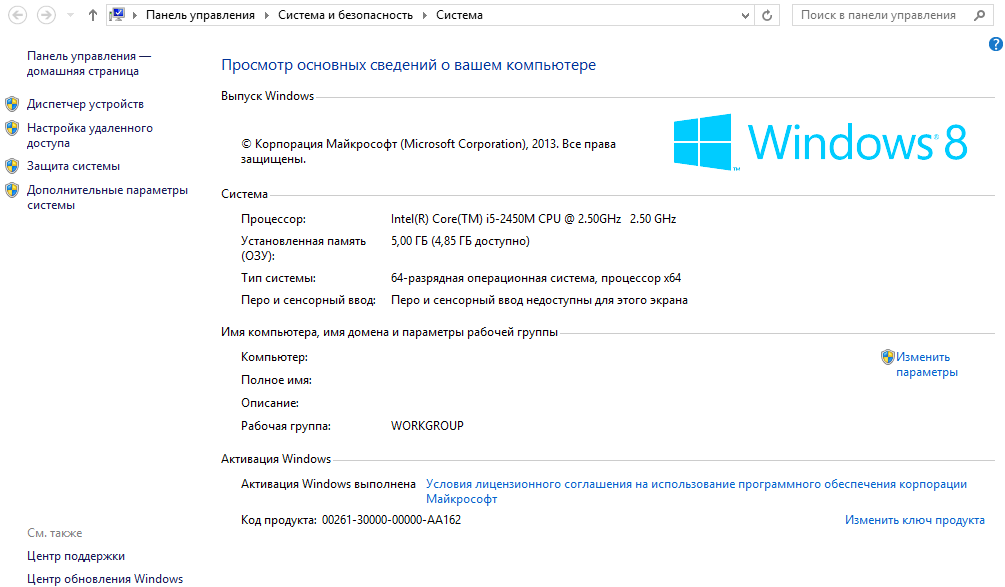Viewport: 1005px width, 587px height.
Task: Go back with the Back arrow
Action: pyautogui.click(x=17, y=15)
